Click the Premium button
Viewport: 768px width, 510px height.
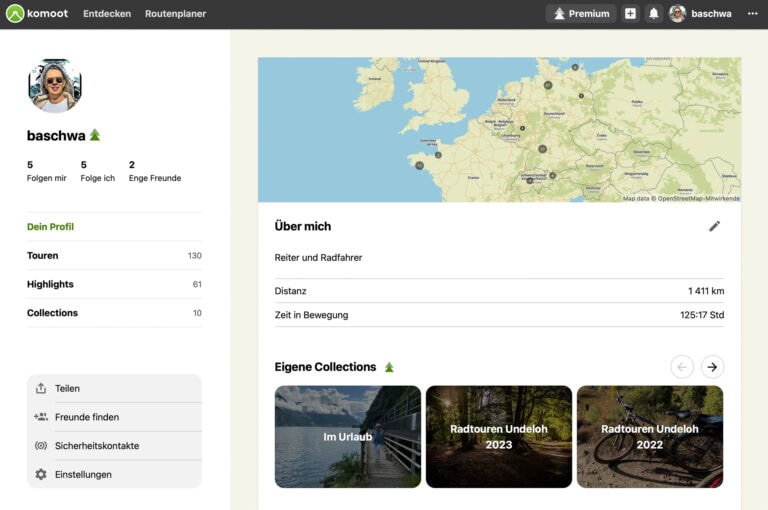[581, 14]
